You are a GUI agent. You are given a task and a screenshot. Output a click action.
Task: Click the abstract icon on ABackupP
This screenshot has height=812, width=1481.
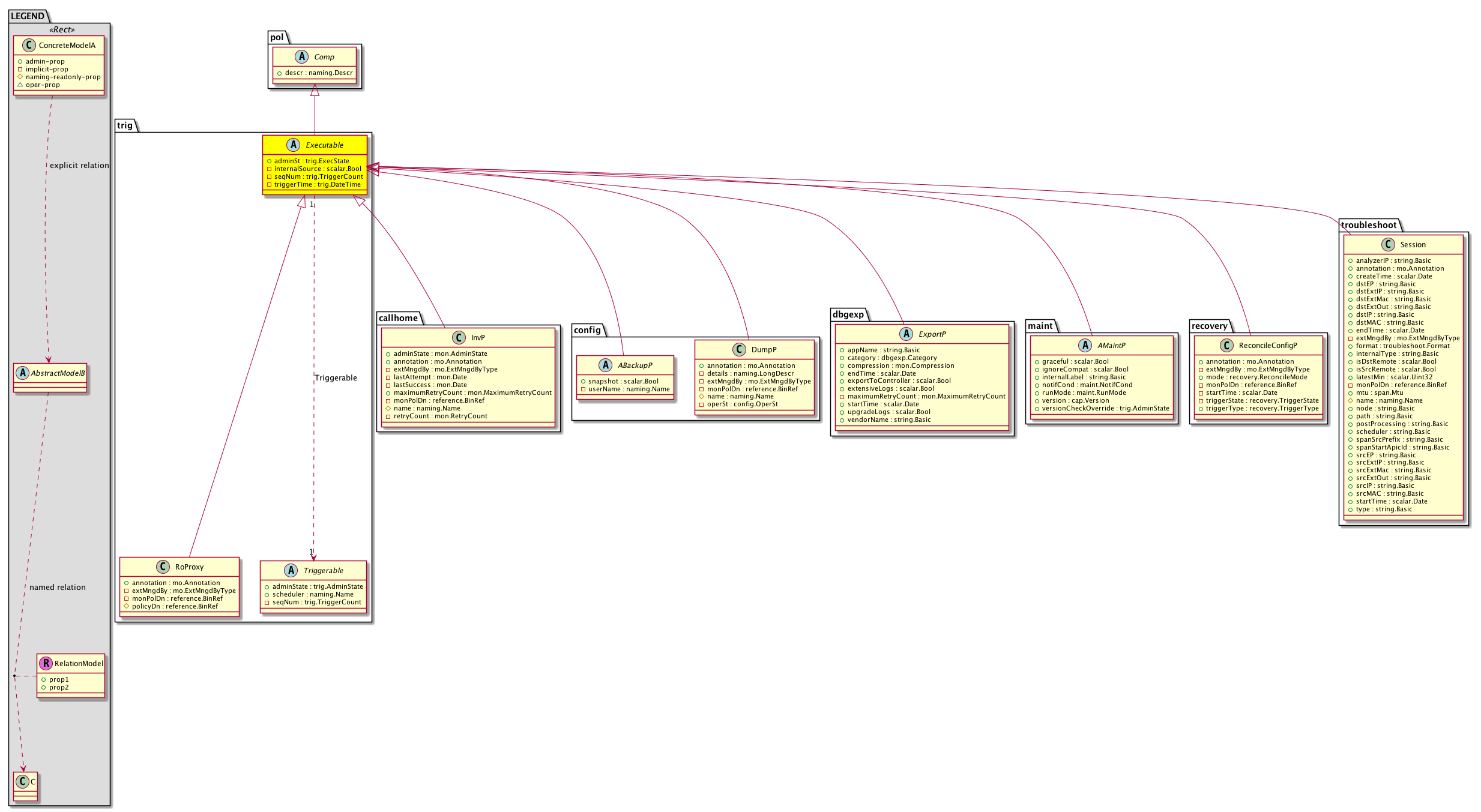coord(605,365)
